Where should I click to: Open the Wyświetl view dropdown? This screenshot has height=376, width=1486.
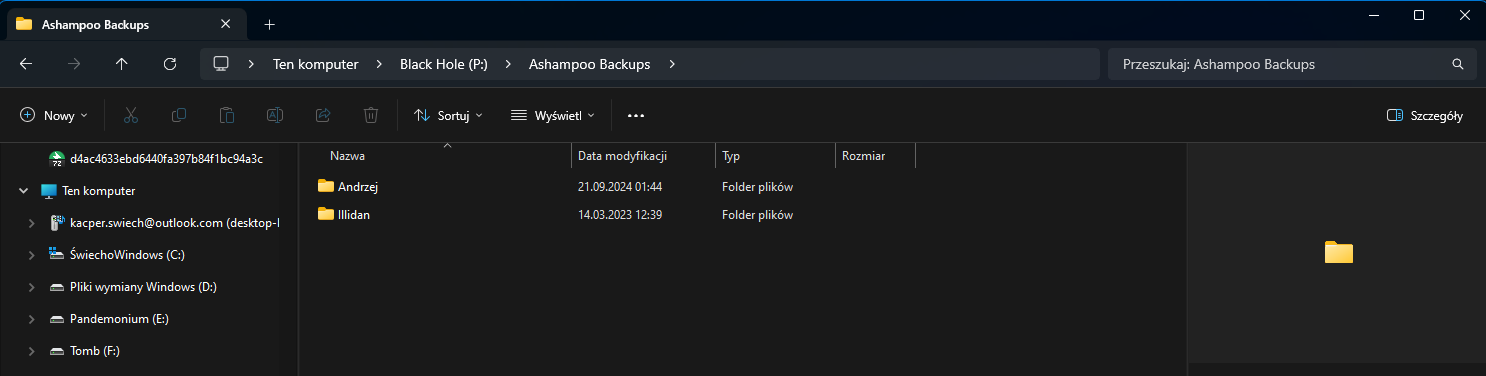point(553,115)
